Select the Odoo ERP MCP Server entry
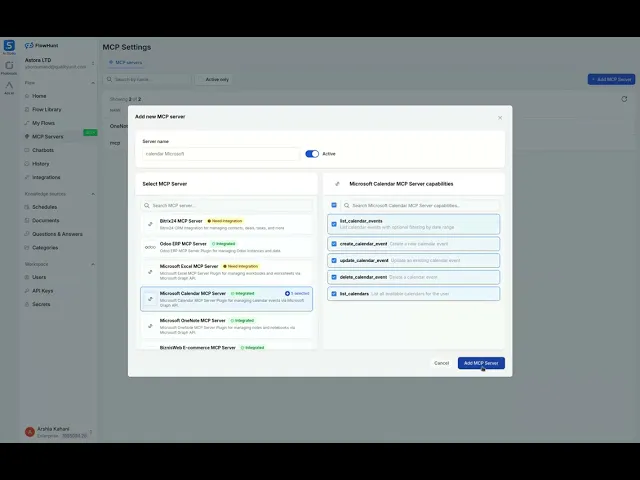Image resolution: width=640 pixels, height=480 pixels. [x=227, y=247]
